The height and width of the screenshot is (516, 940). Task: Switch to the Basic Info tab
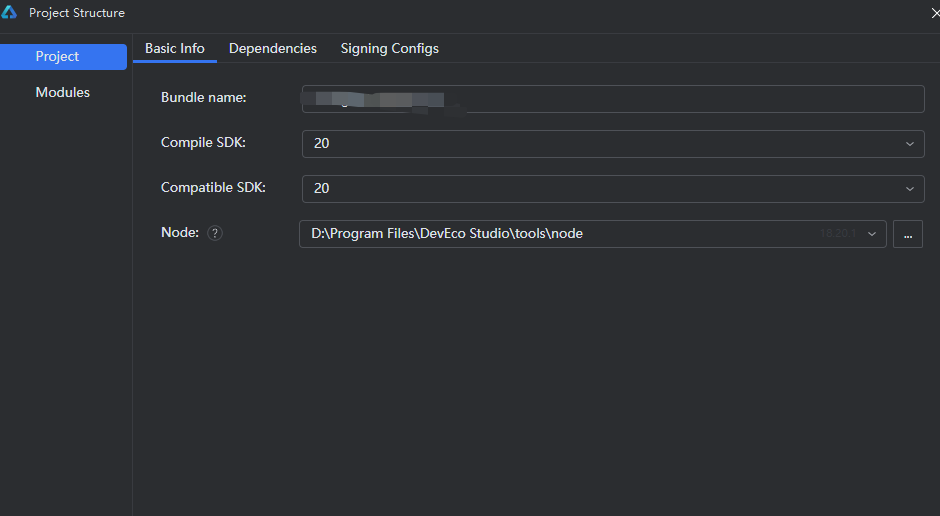tap(175, 49)
